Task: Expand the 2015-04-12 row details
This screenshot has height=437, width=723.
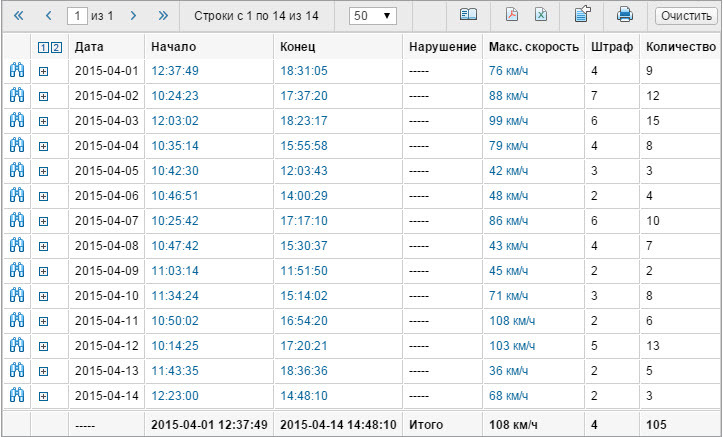Action: [43, 346]
